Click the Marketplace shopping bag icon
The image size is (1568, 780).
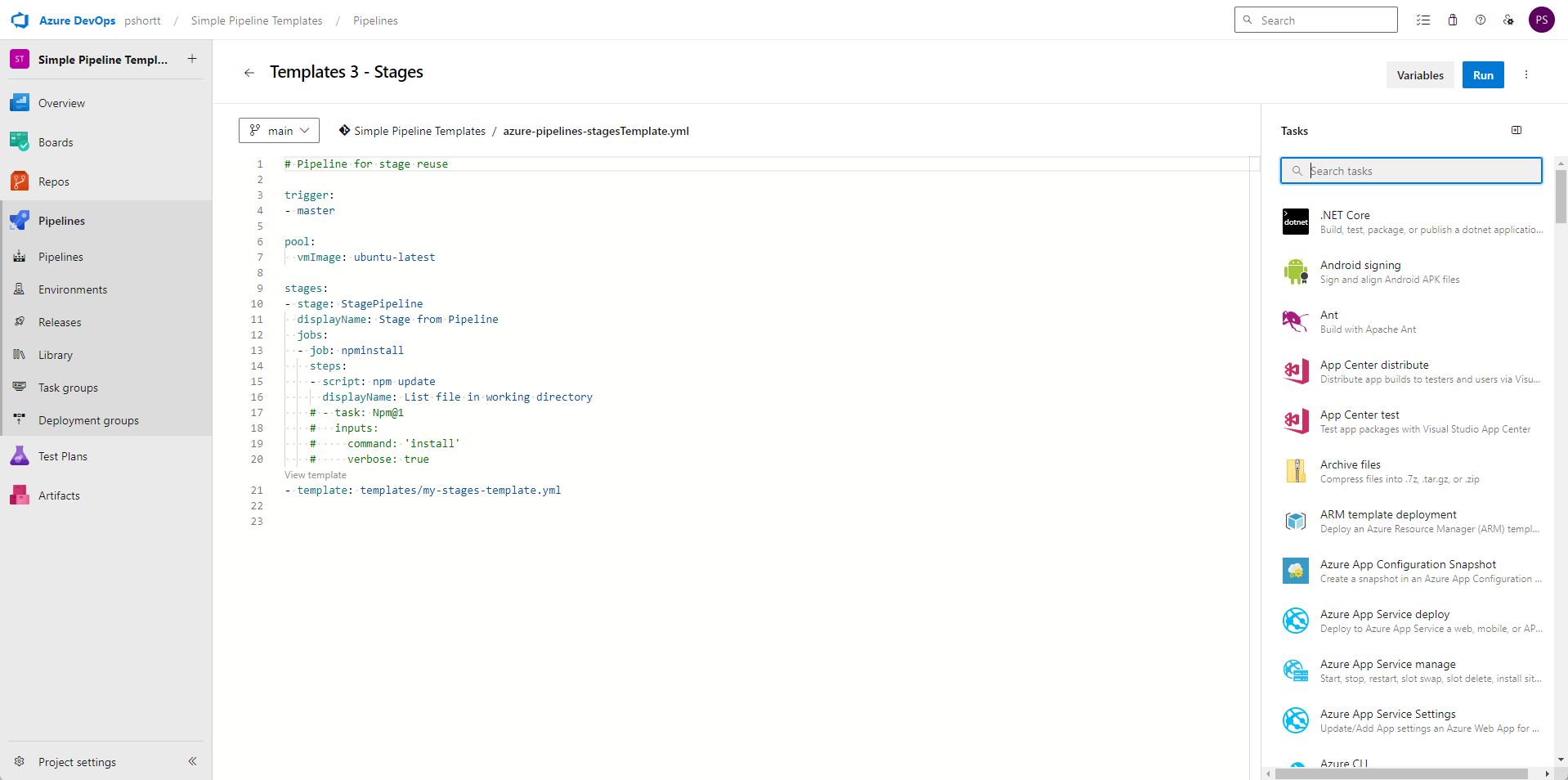coord(1452,20)
